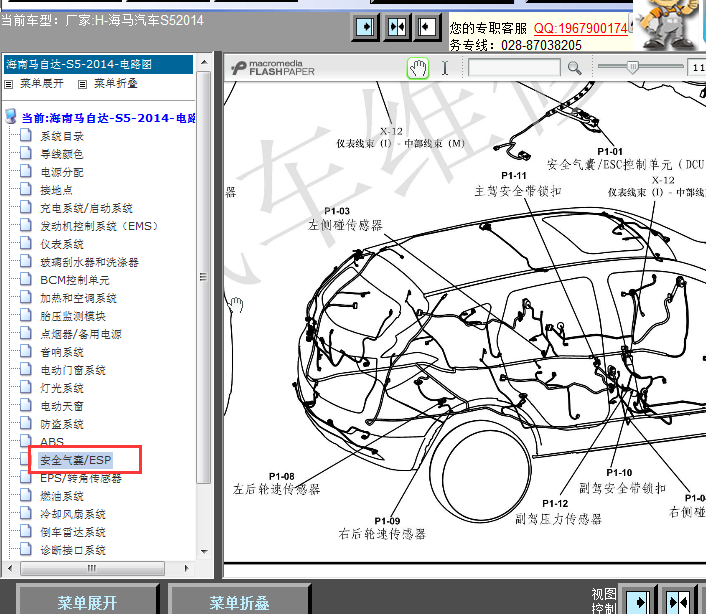
Task: Select ABS in the tree
Action: click(52, 441)
